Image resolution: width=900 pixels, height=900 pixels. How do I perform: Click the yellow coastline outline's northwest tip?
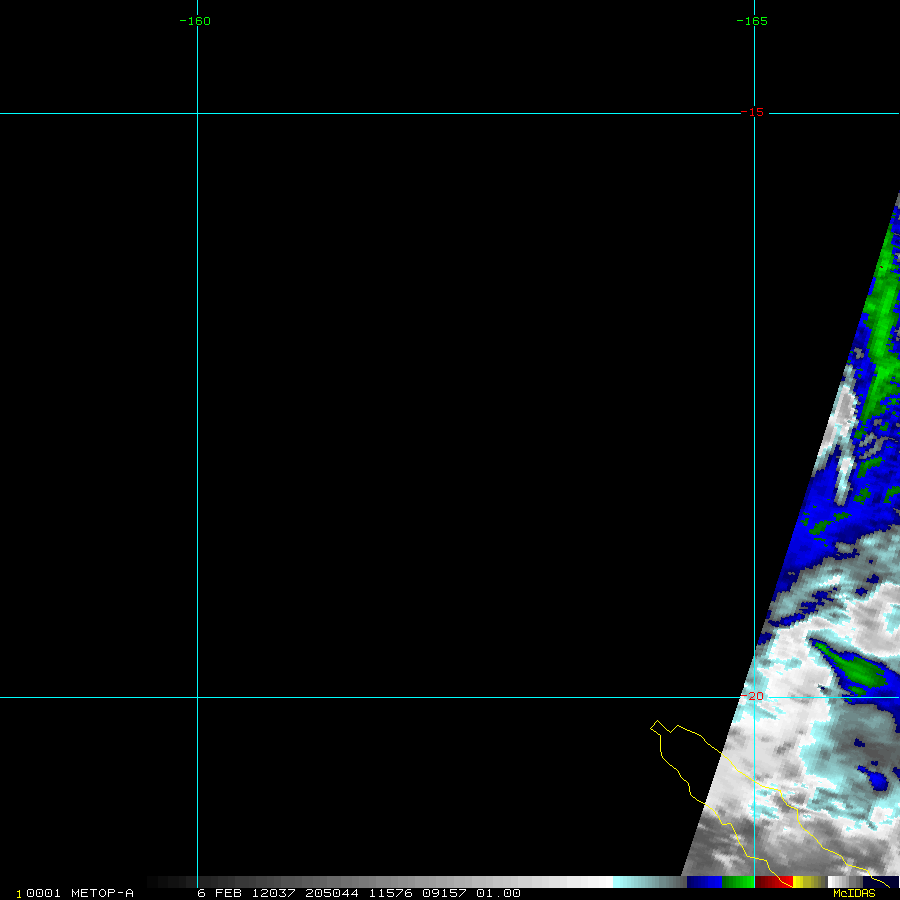(656, 722)
